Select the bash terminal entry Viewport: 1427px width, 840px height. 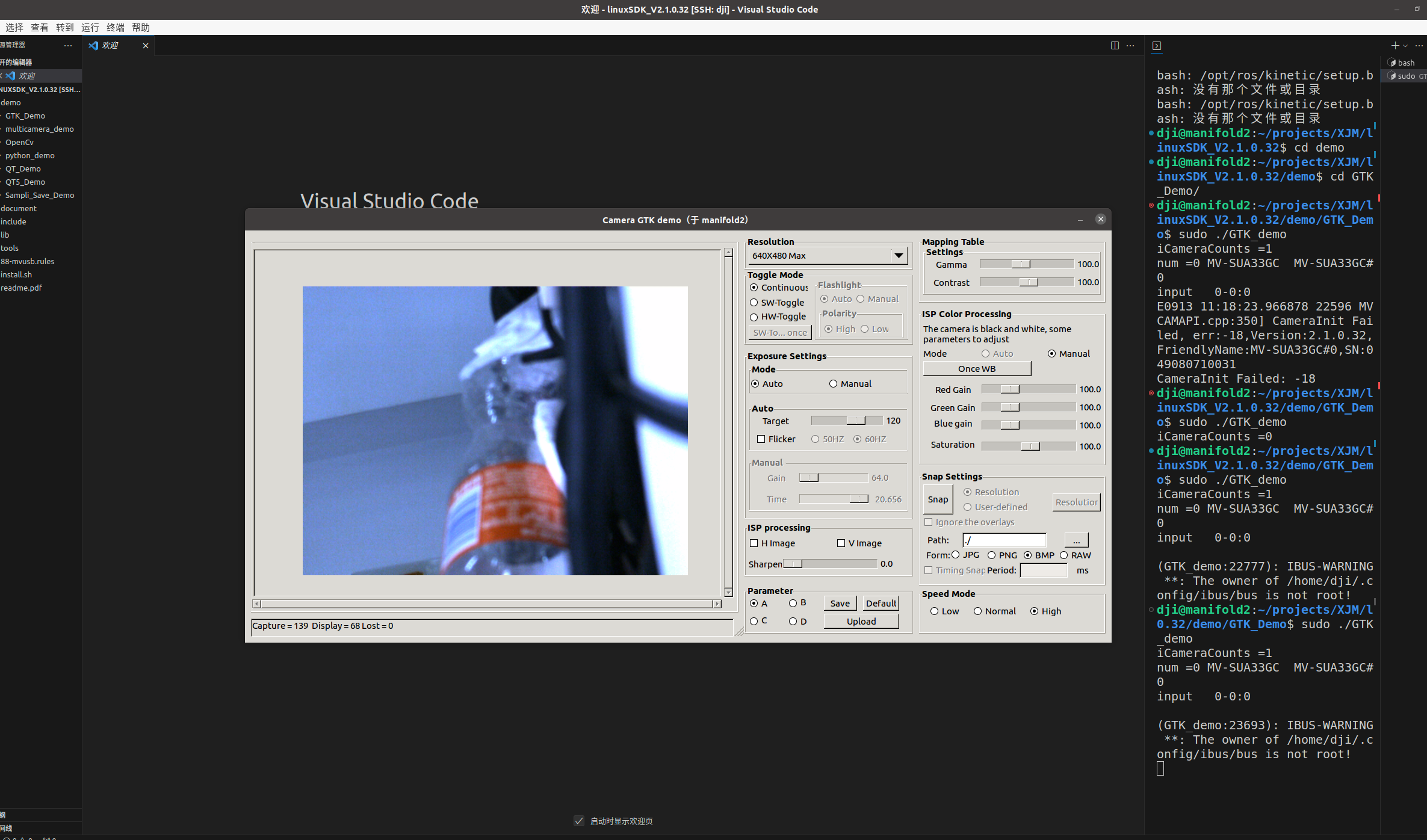pyautogui.click(x=1405, y=63)
